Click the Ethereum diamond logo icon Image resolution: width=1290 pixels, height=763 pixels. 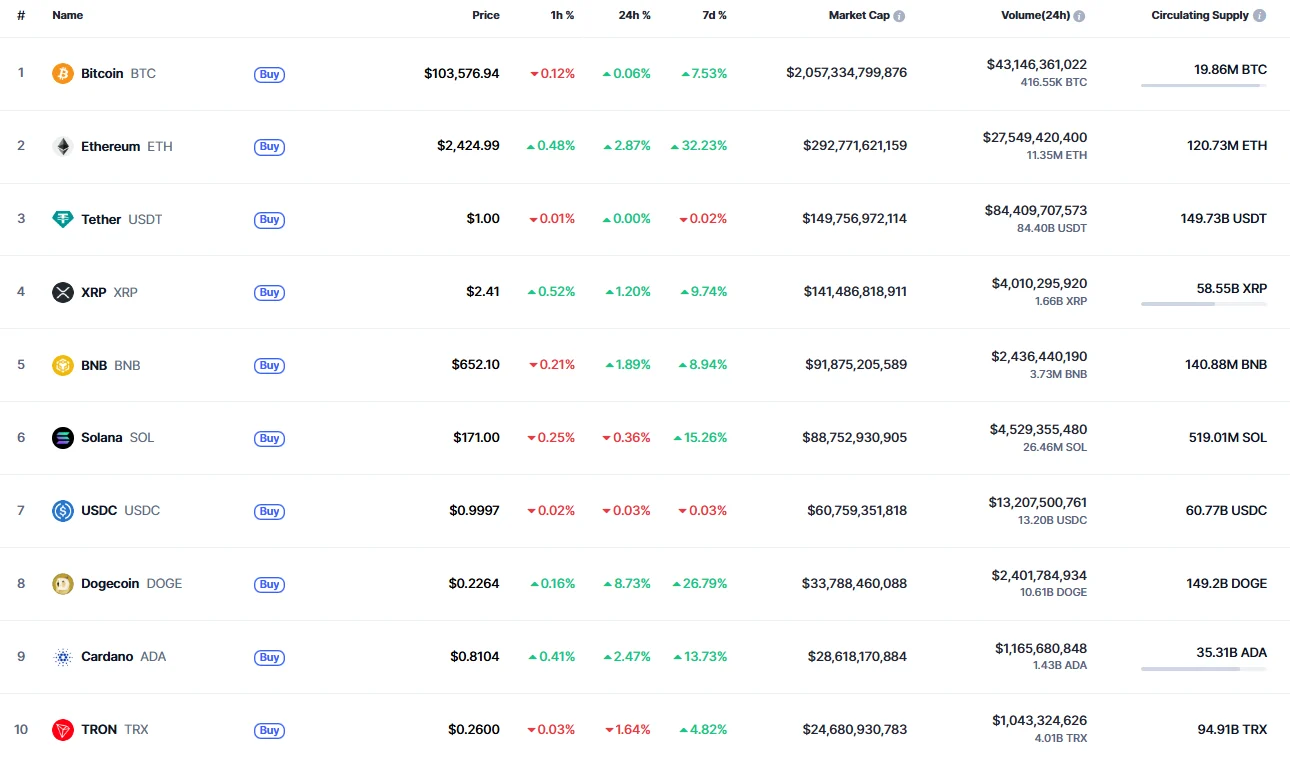(x=63, y=146)
